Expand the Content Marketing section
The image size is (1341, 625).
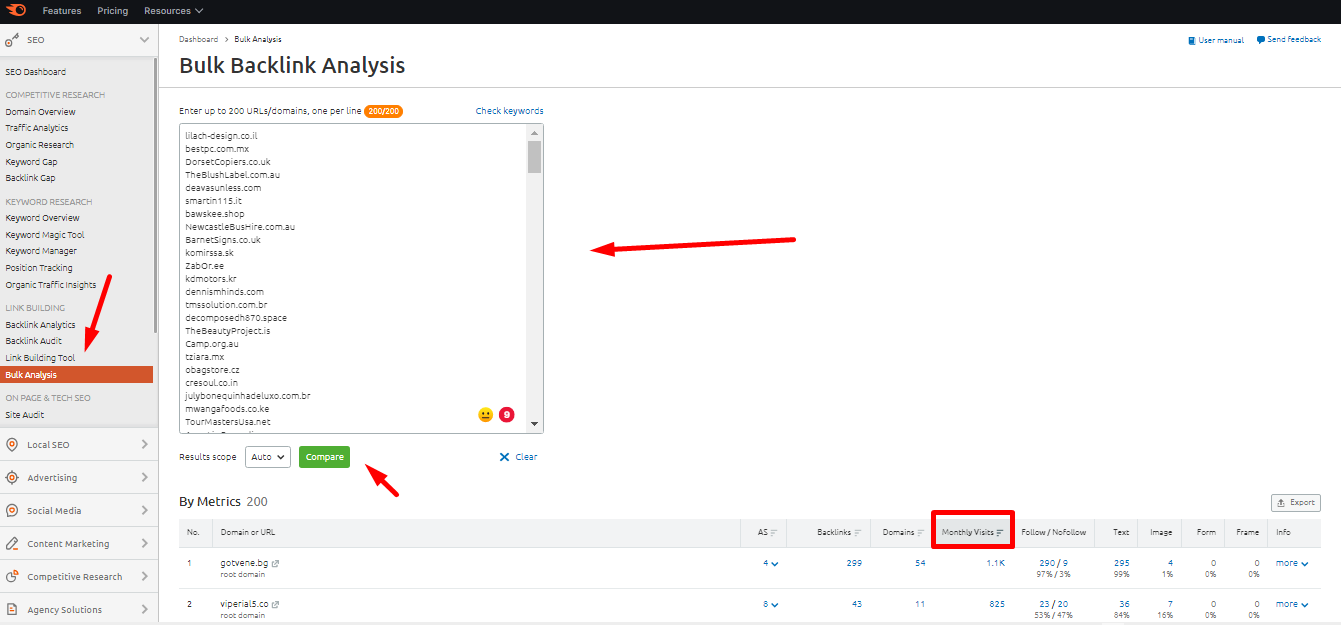pos(144,544)
